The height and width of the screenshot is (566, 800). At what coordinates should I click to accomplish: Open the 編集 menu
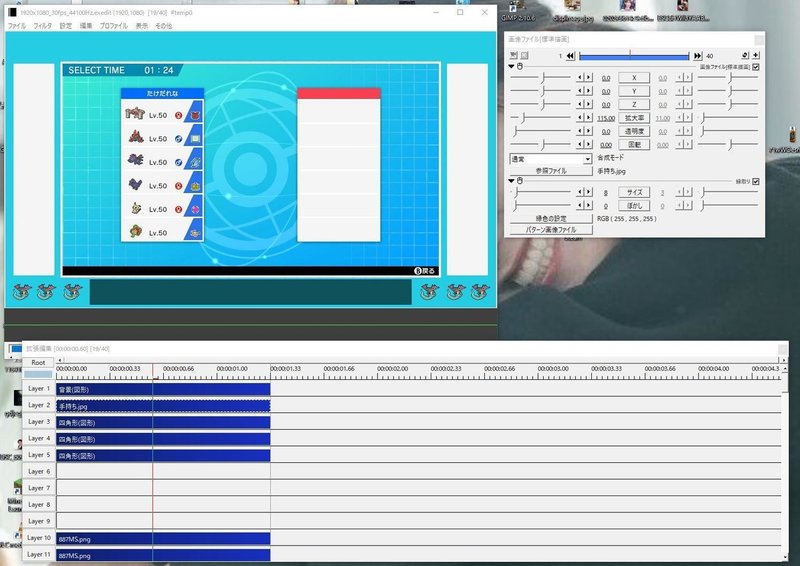pos(86,26)
